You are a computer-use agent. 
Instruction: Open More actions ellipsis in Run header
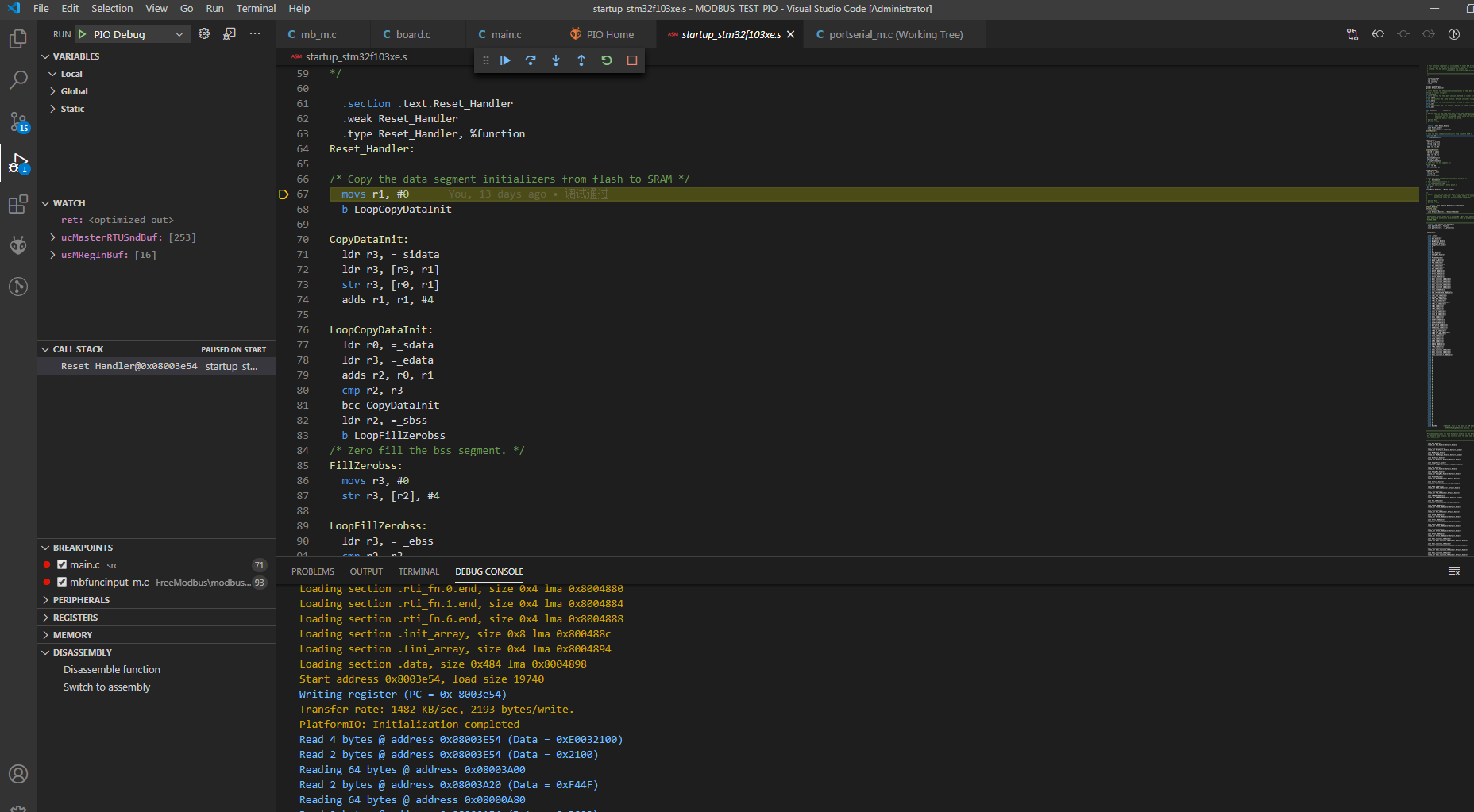click(x=255, y=33)
